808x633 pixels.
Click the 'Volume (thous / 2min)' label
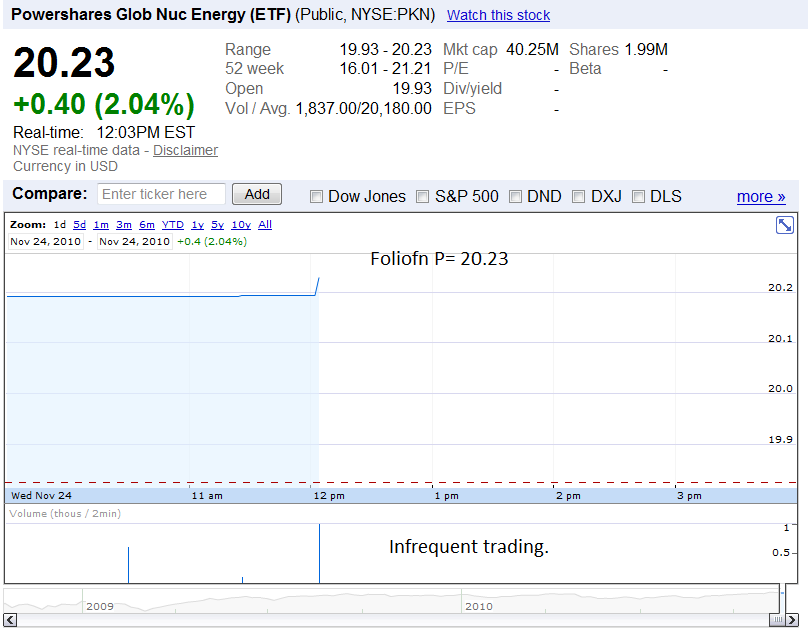tap(65, 513)
